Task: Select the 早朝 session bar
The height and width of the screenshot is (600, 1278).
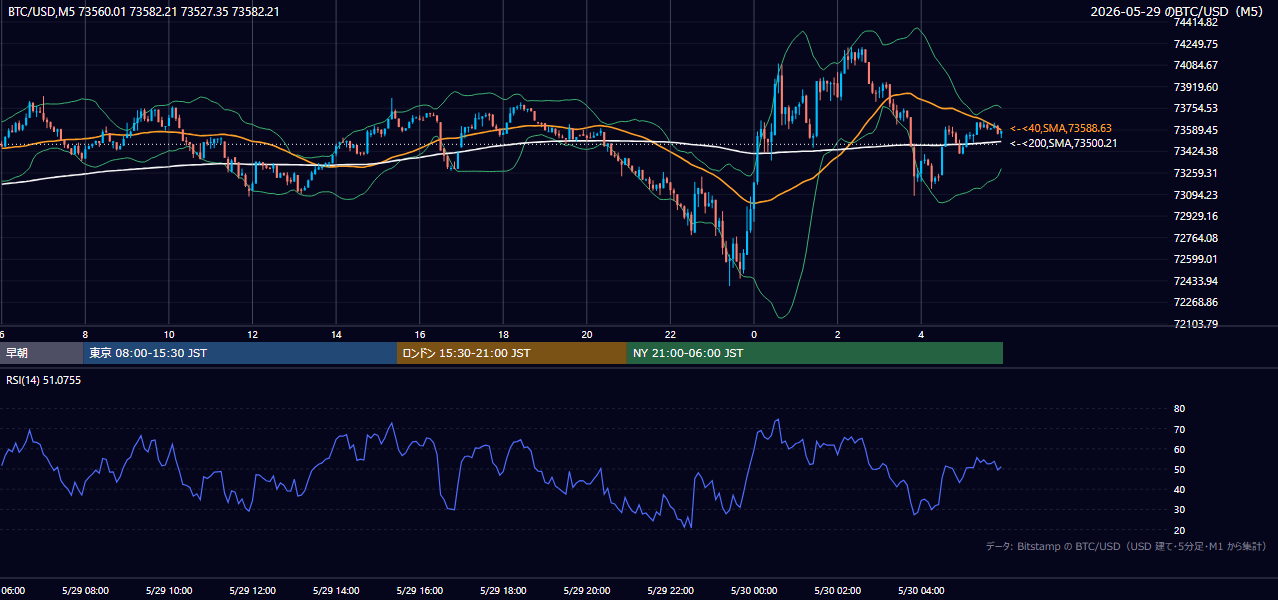Action: [41, 353]
